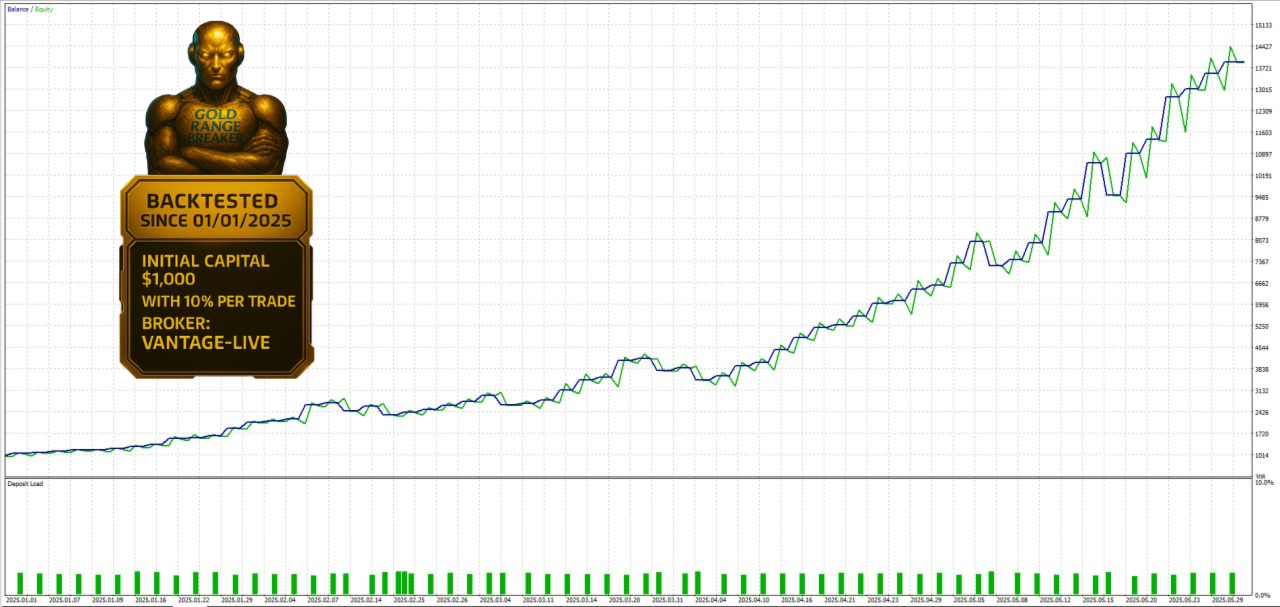Click the 10897 value on the balance axis

pyautogui.click(x=1263, y=154)
